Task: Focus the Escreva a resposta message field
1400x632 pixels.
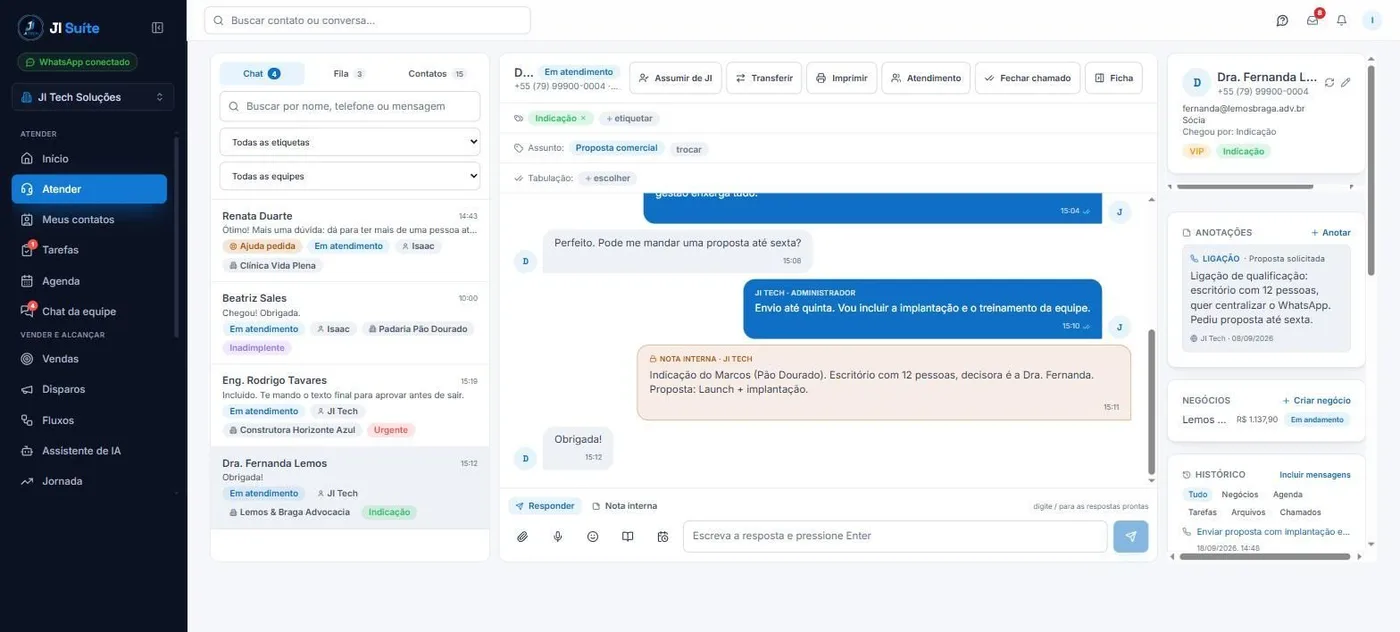Action: [895, 537]
